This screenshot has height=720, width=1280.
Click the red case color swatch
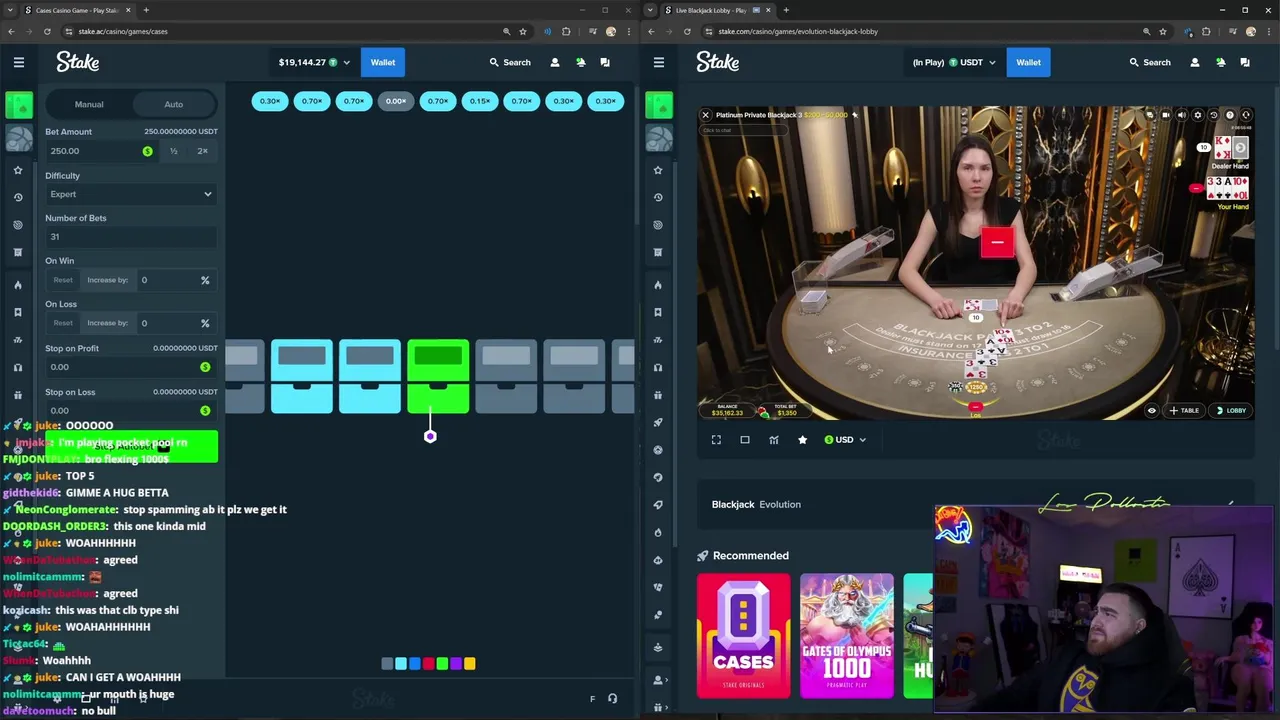tap(428, 663)
